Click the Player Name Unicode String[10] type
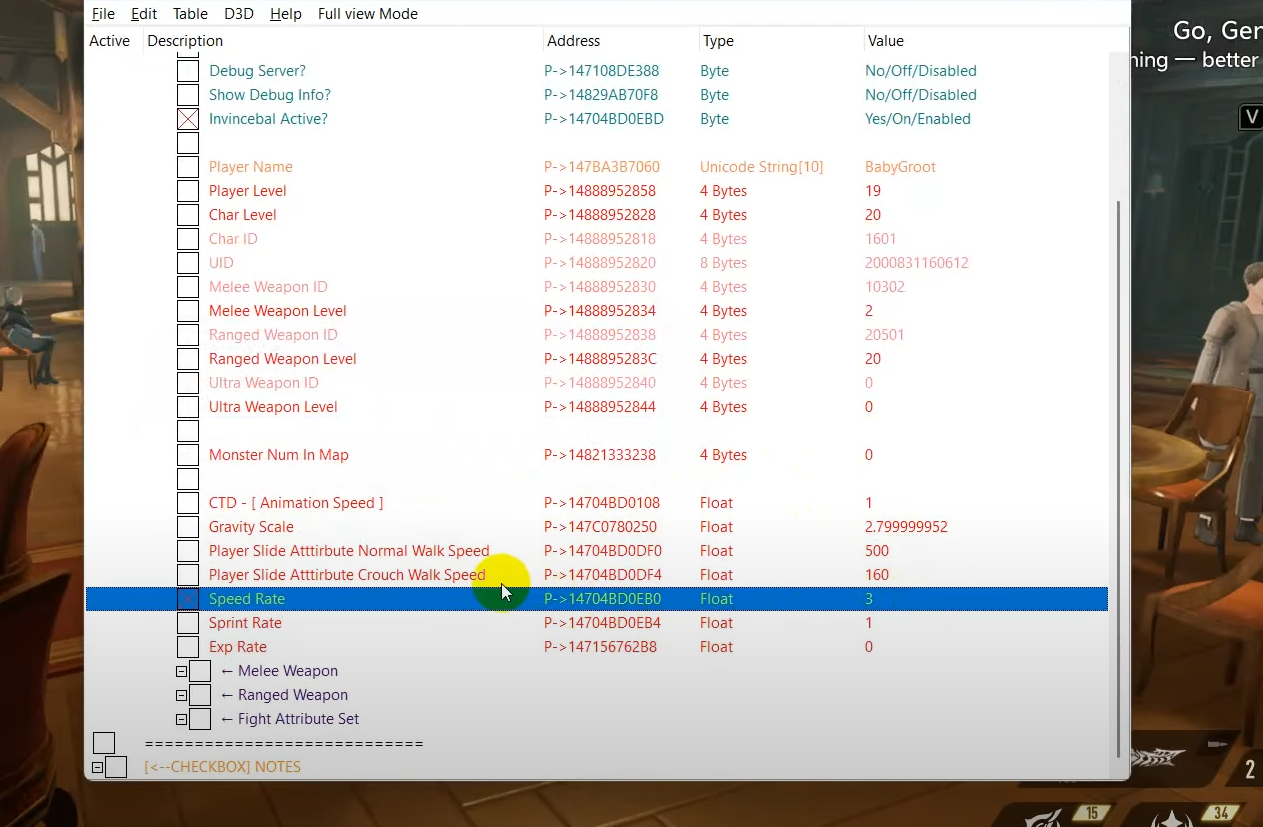Screen dimensions: 1263x827 pyautogui.click(x=762, y=167)
